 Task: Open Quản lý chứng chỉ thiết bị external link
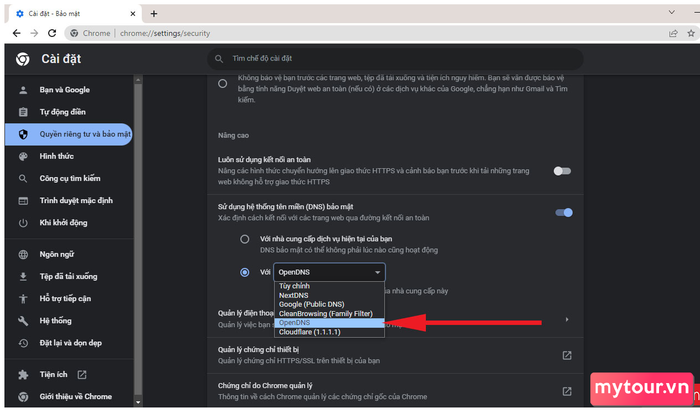click(x=567, y=355)
